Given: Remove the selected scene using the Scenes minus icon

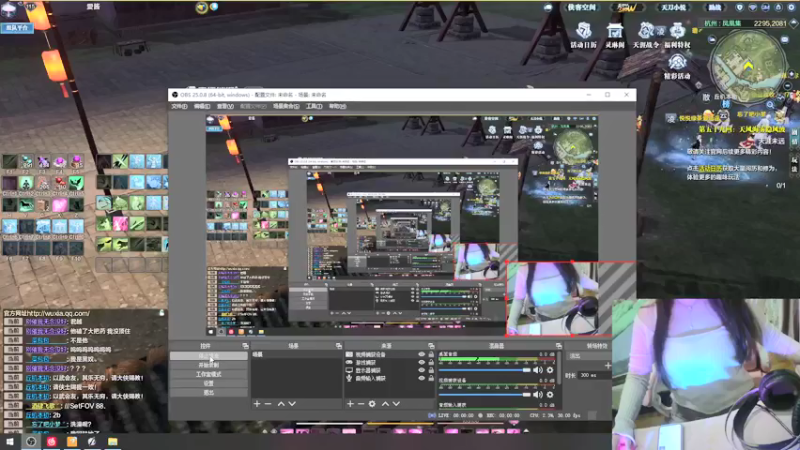Looking at the screenshot, I should pos(268,404).
